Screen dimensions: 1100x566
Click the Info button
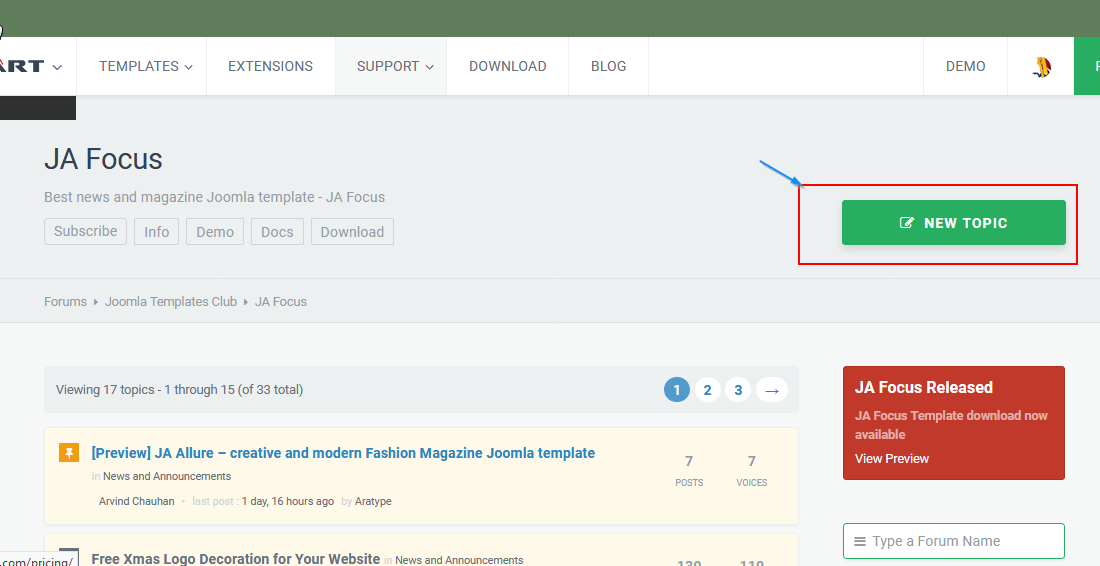[156, 231]
